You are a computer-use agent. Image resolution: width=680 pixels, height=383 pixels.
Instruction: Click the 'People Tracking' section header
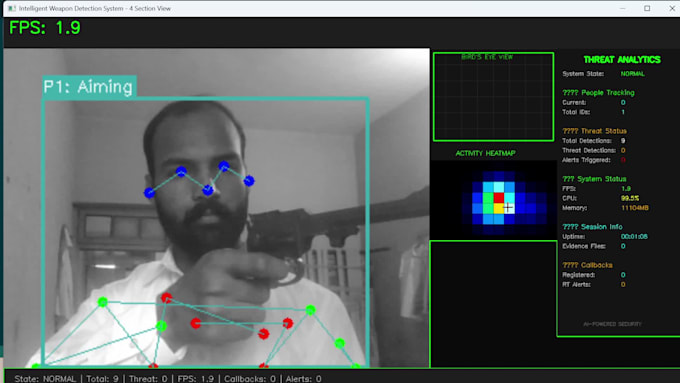(598, 92)
